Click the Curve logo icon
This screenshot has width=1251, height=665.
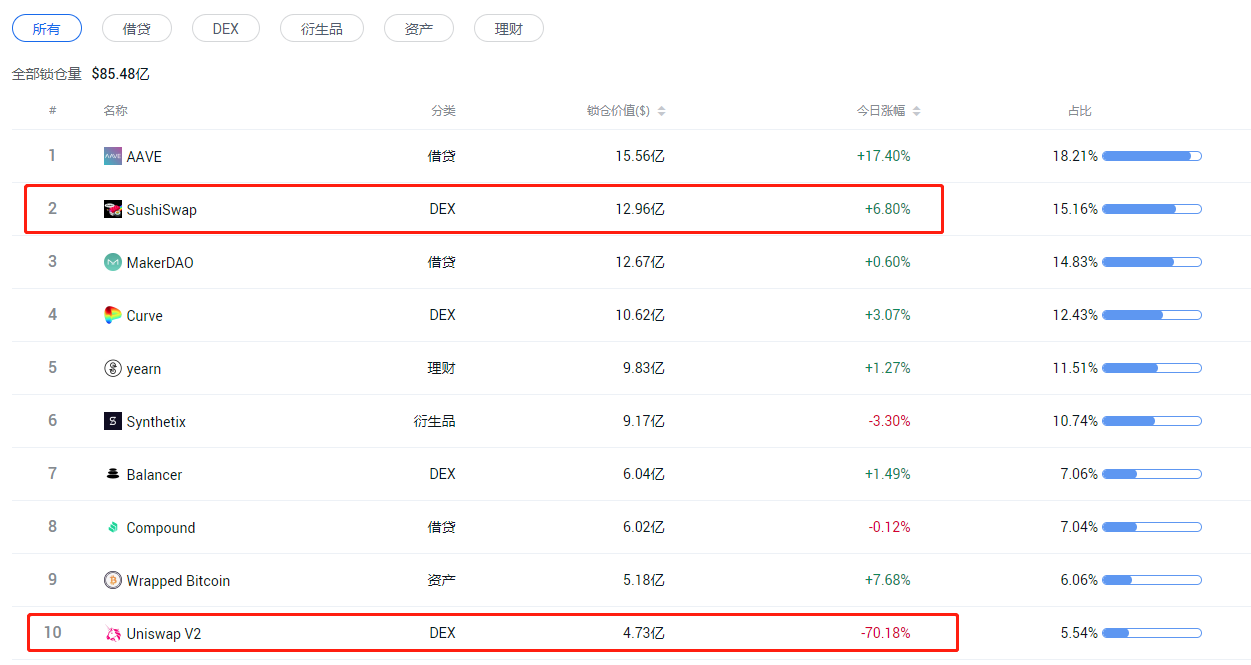pyautogui.click(x=113, y=315)
